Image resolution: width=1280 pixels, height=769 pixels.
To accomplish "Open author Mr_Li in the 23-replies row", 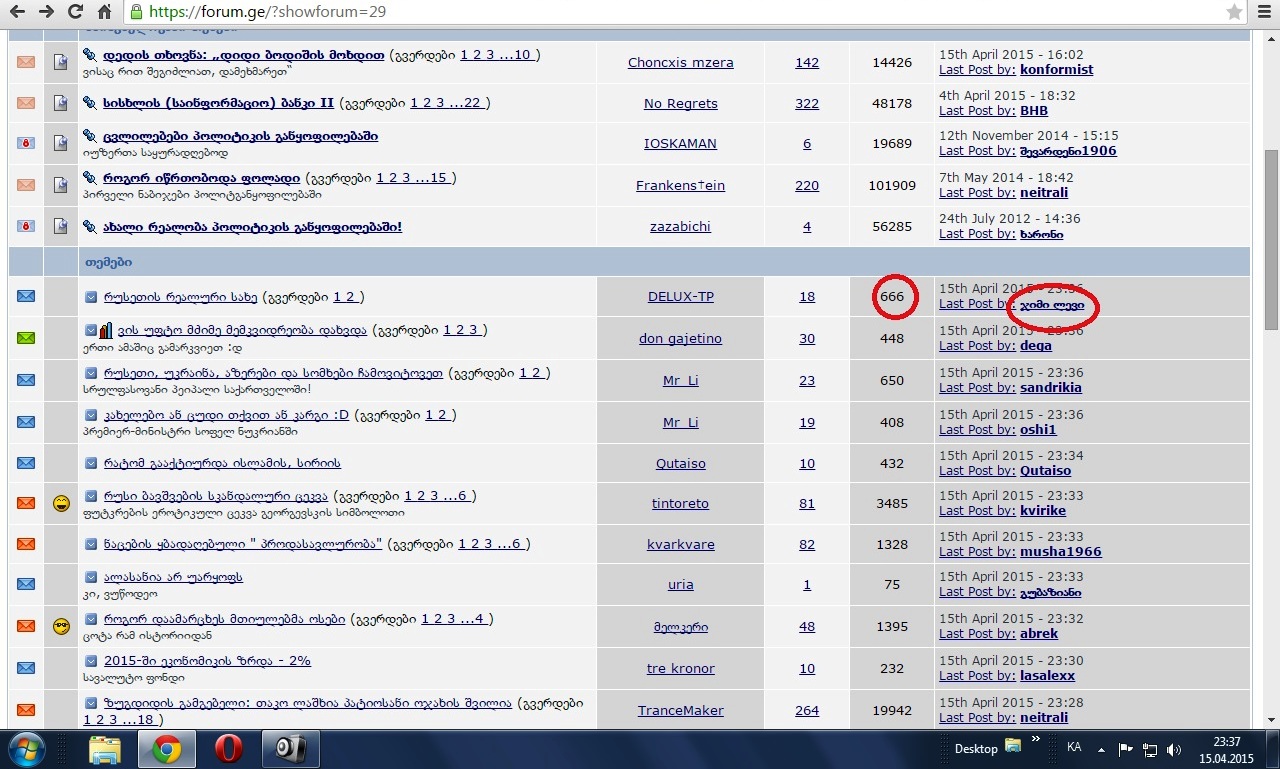I will [x=680, y=380].
